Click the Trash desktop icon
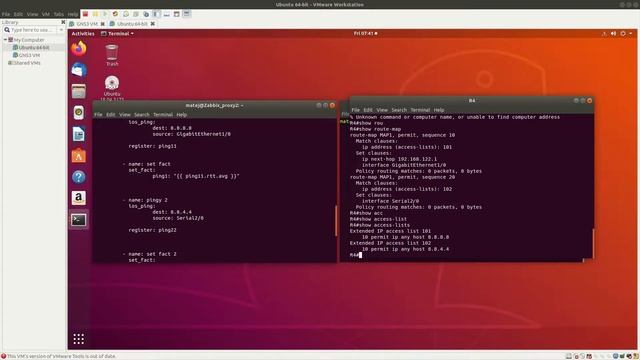Image resolution: width=640 pixels, height=360 pixels. (x=112, y=56)
